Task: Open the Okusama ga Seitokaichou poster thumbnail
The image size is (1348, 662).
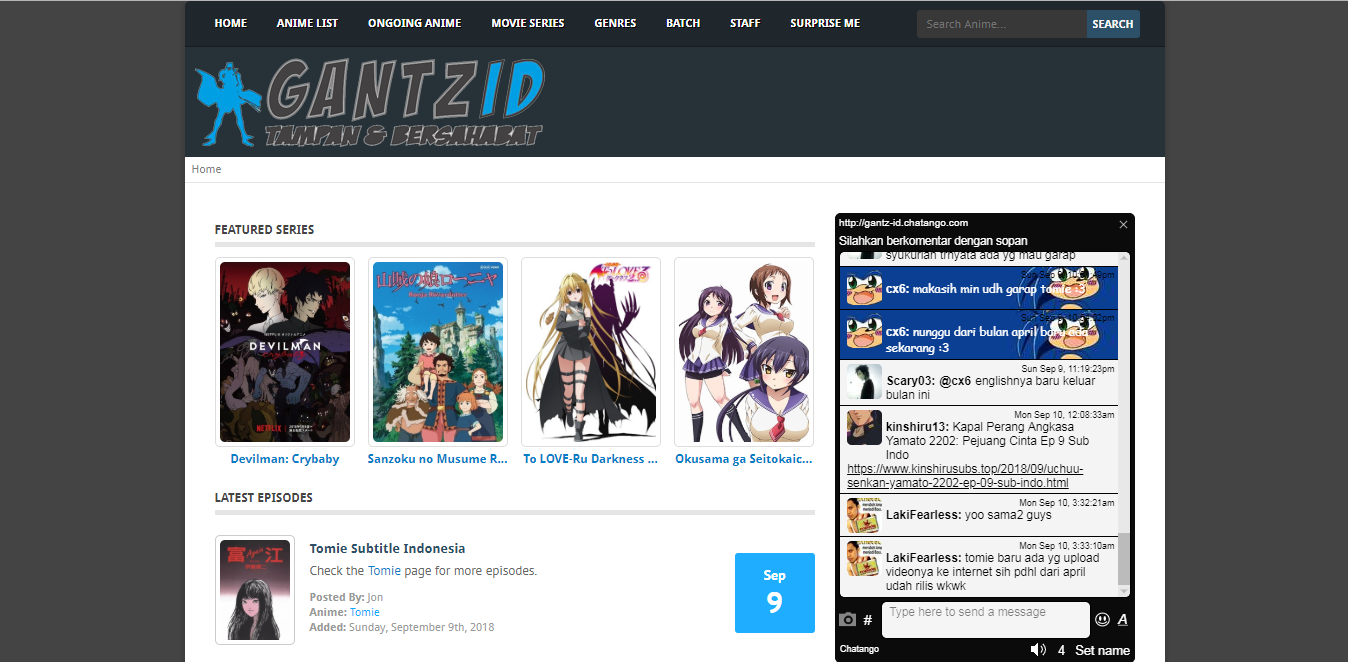Action: click(x=744, y=352)
